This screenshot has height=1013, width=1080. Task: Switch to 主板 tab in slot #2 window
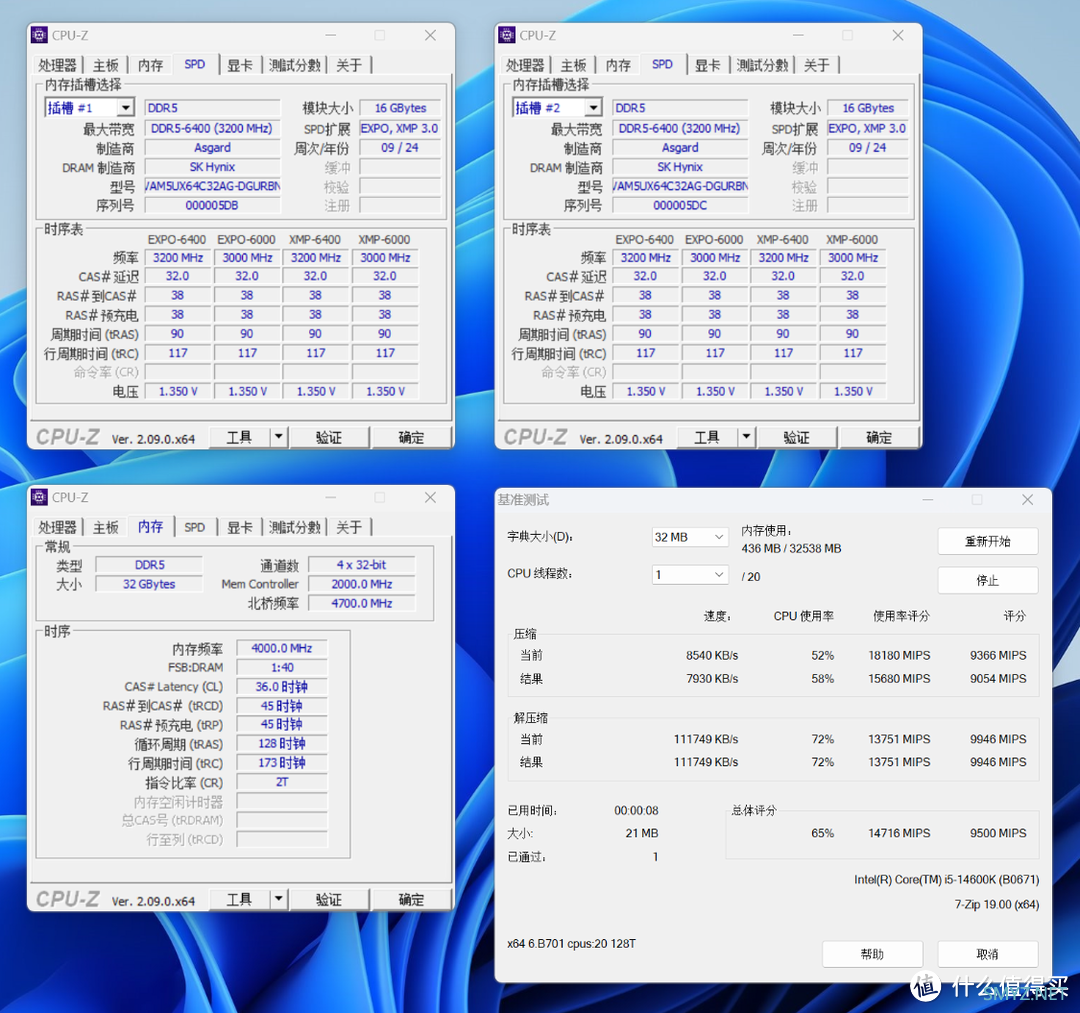[x=573, y=65]
